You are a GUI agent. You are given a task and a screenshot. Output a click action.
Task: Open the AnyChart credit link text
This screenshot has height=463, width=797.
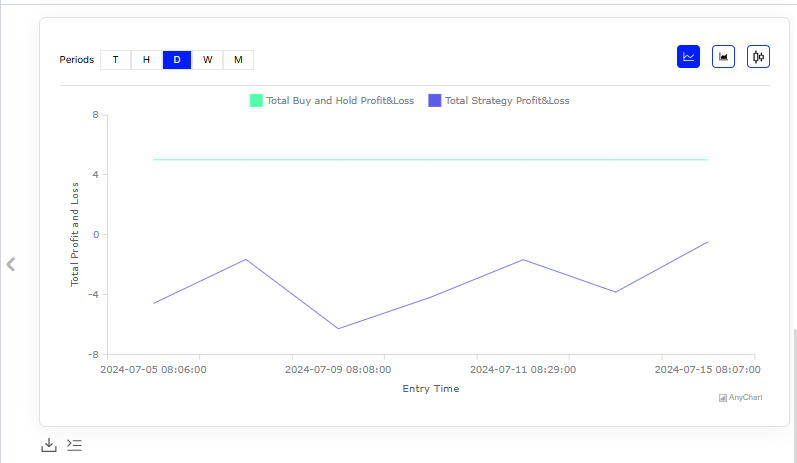pos(745,398)
